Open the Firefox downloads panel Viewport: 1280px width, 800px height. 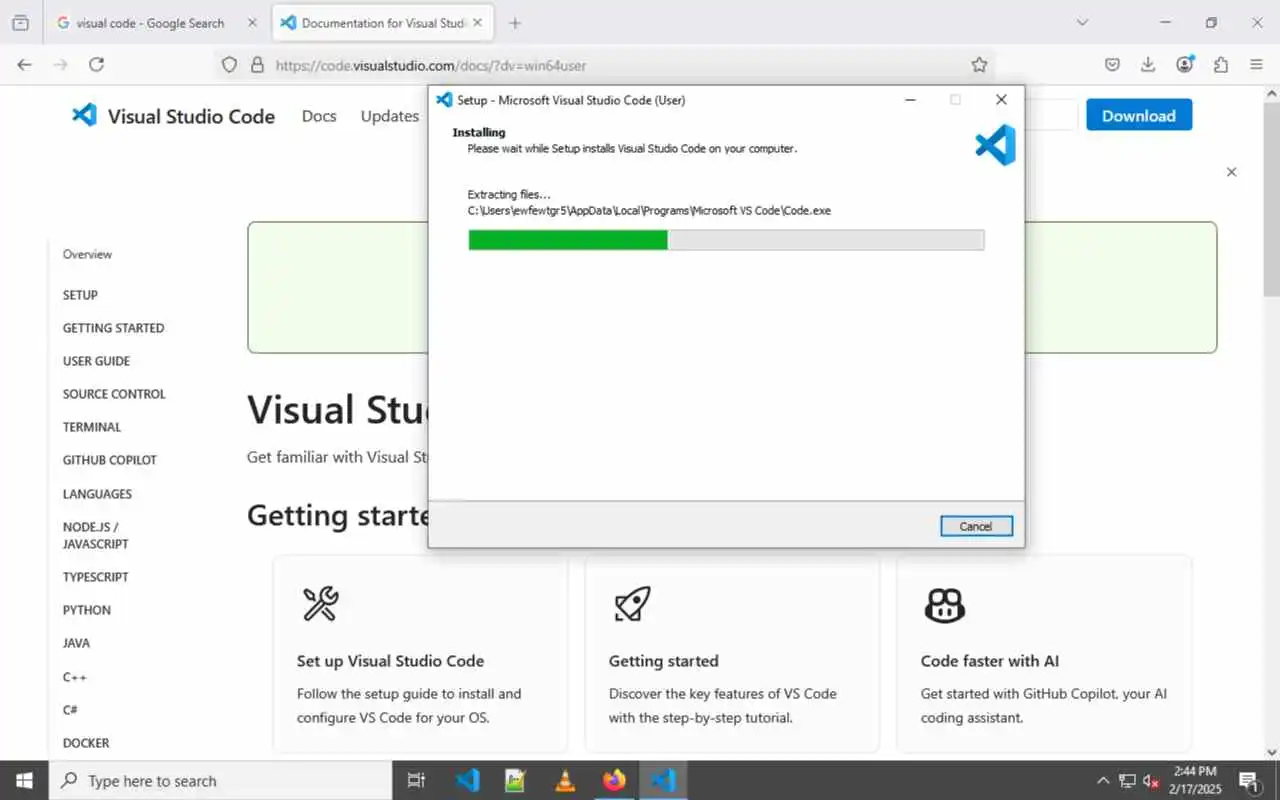point(1148,65)
